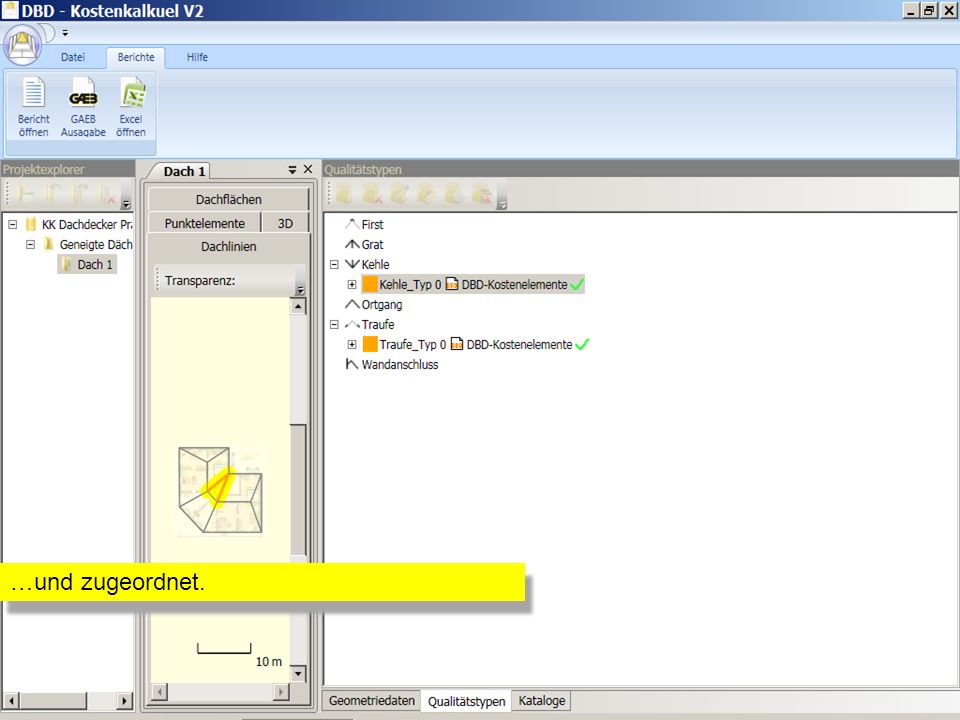Click fifth Qualitätstypen toolbar icon
The image size is (960, 720).
coord(454,194)
